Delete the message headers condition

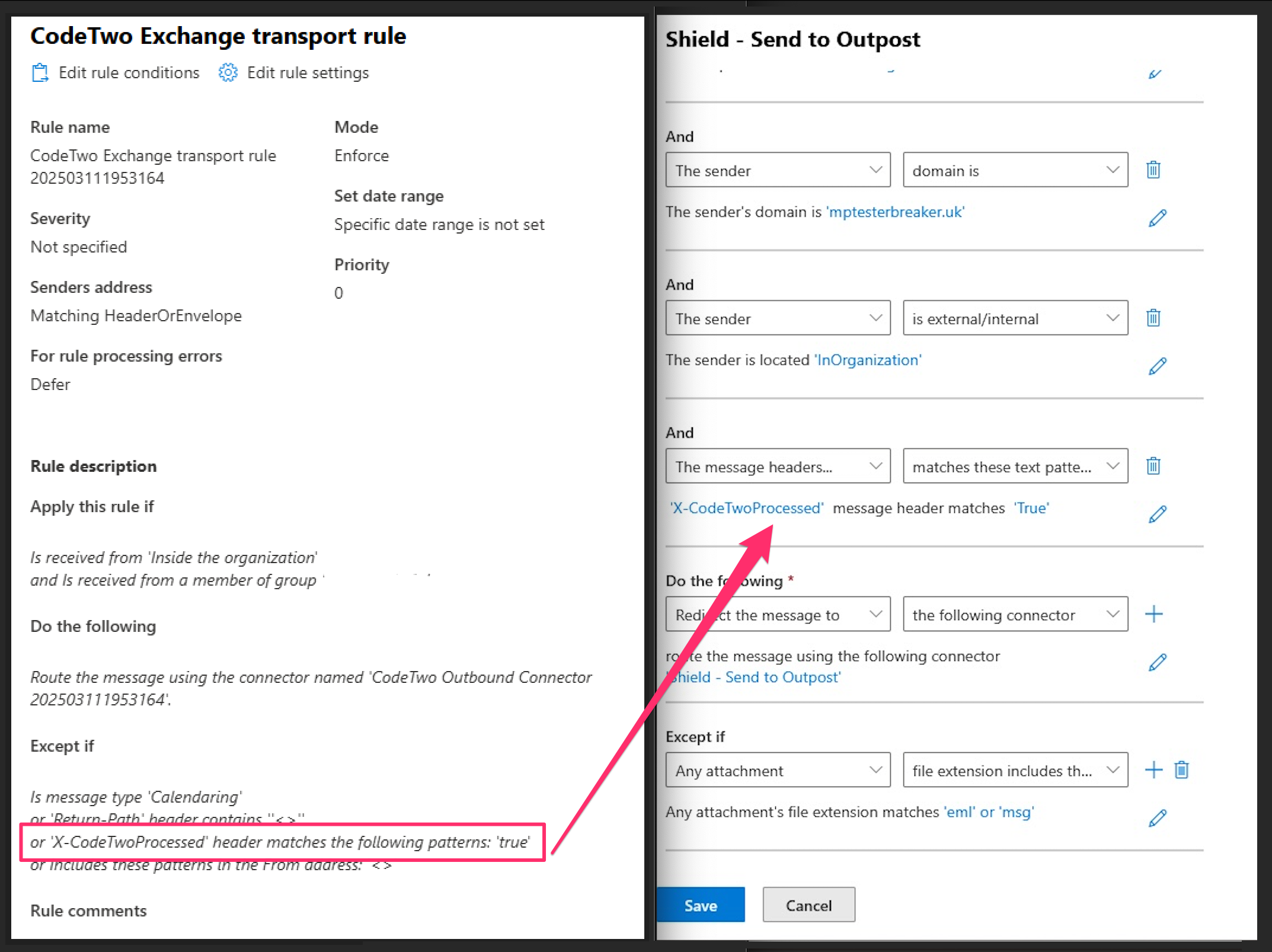coord(1153,467)
